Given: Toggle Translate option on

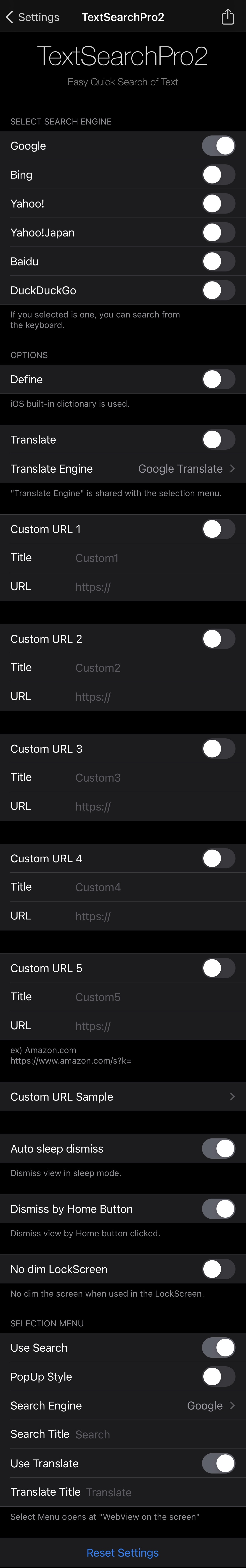Looking at the screenshot, I should (219, 440).
